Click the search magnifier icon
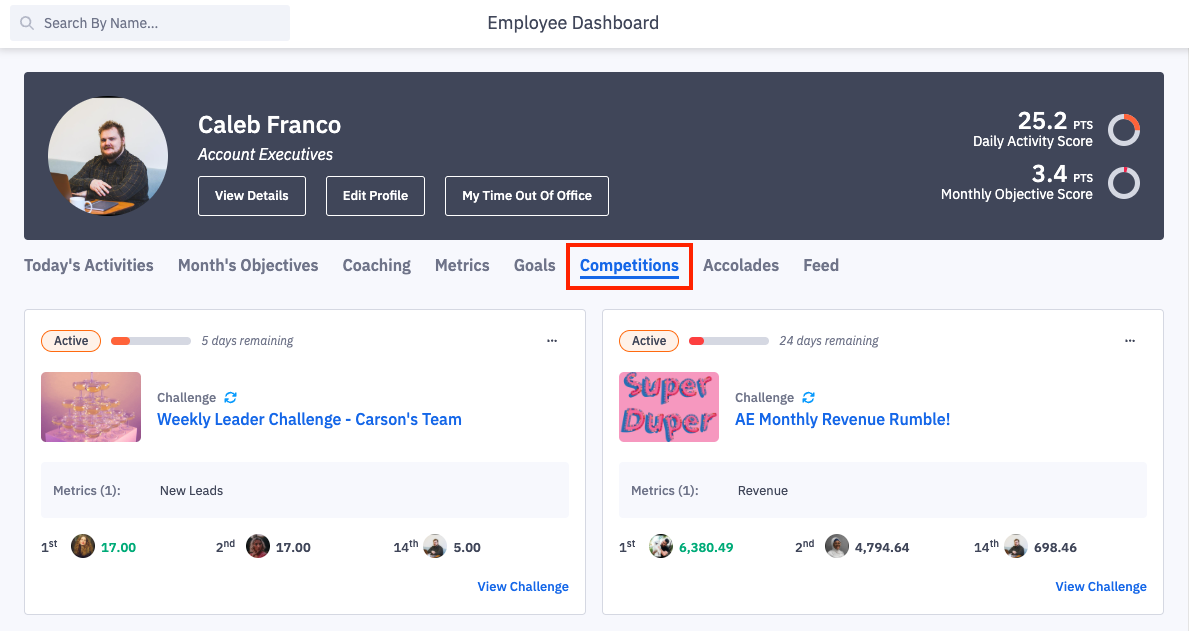The width and height of the screenshot is (1189, 631). coord(27,23)
